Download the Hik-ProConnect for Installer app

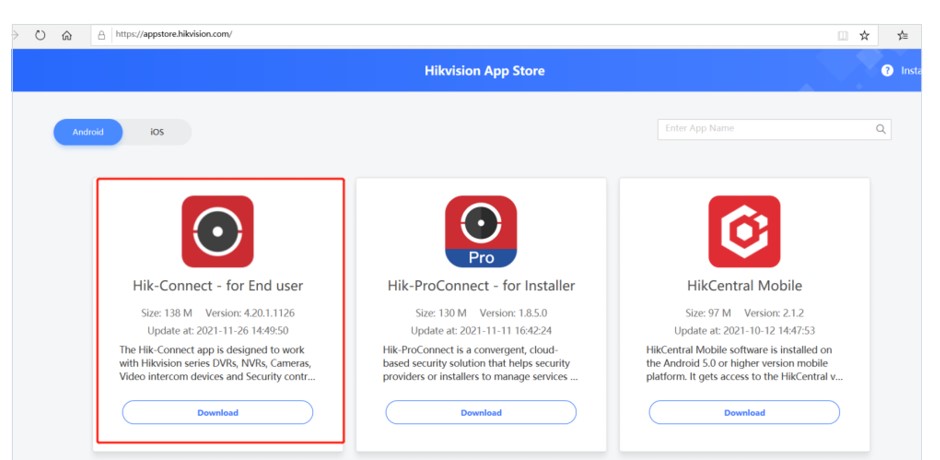pyautogui.click(x=481, y=412)
